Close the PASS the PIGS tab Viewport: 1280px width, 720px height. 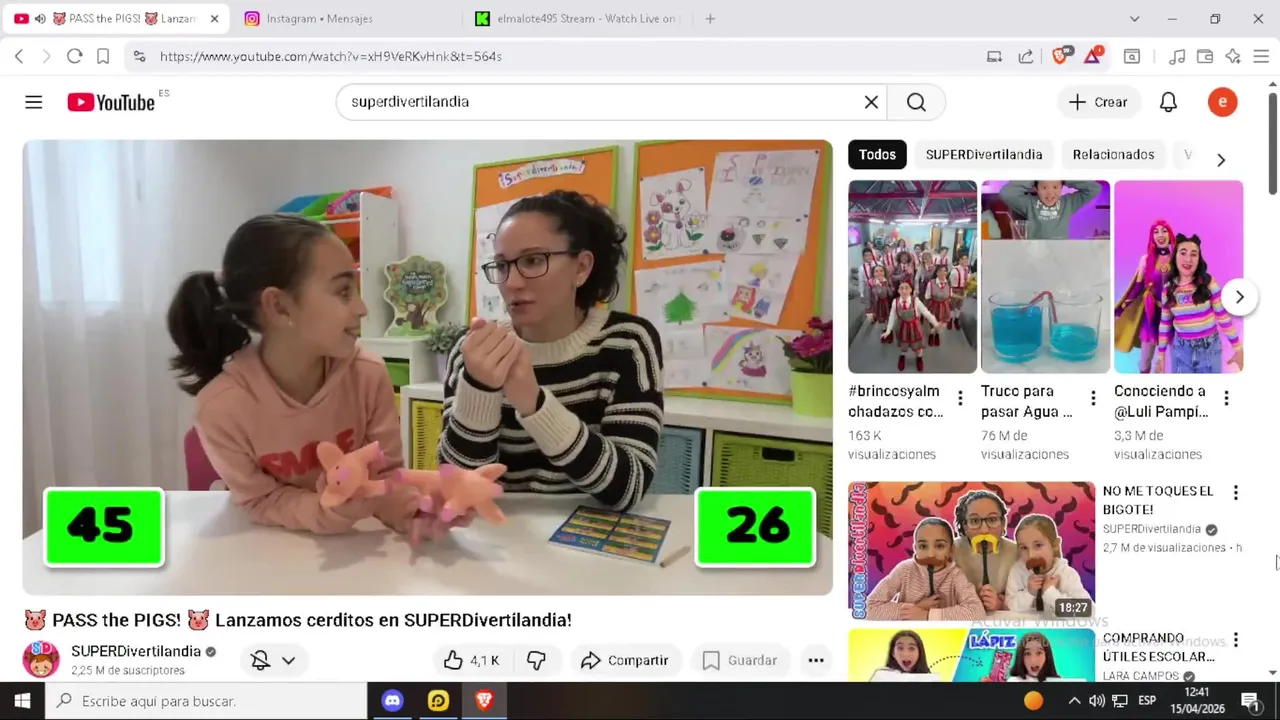[214, 18]
